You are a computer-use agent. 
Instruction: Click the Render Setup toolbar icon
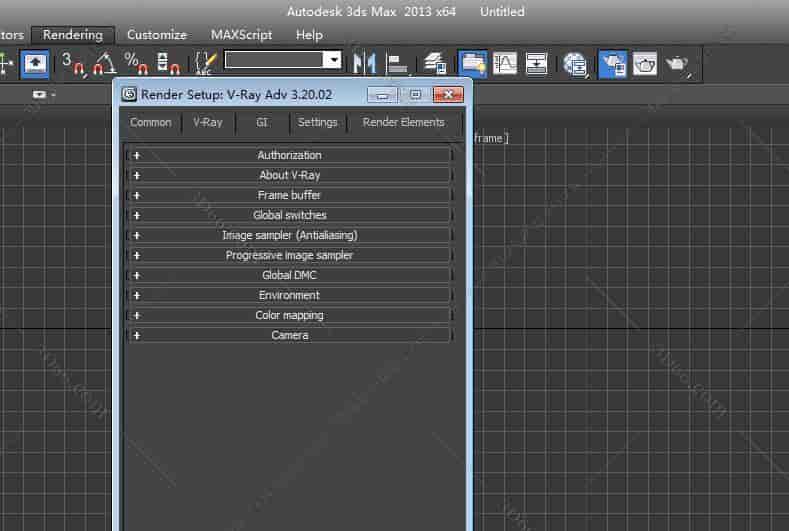point(610,63)
